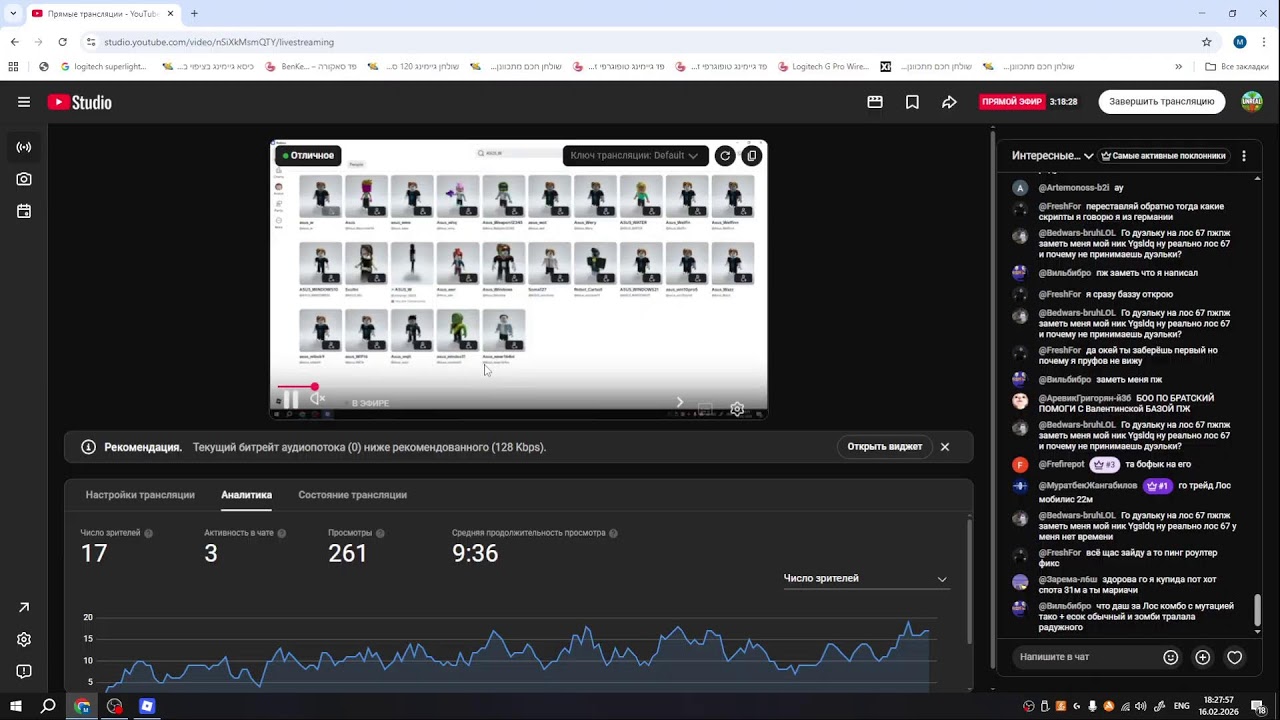
Task: Open the YouTube Studio logo home link
Action: 79,102
